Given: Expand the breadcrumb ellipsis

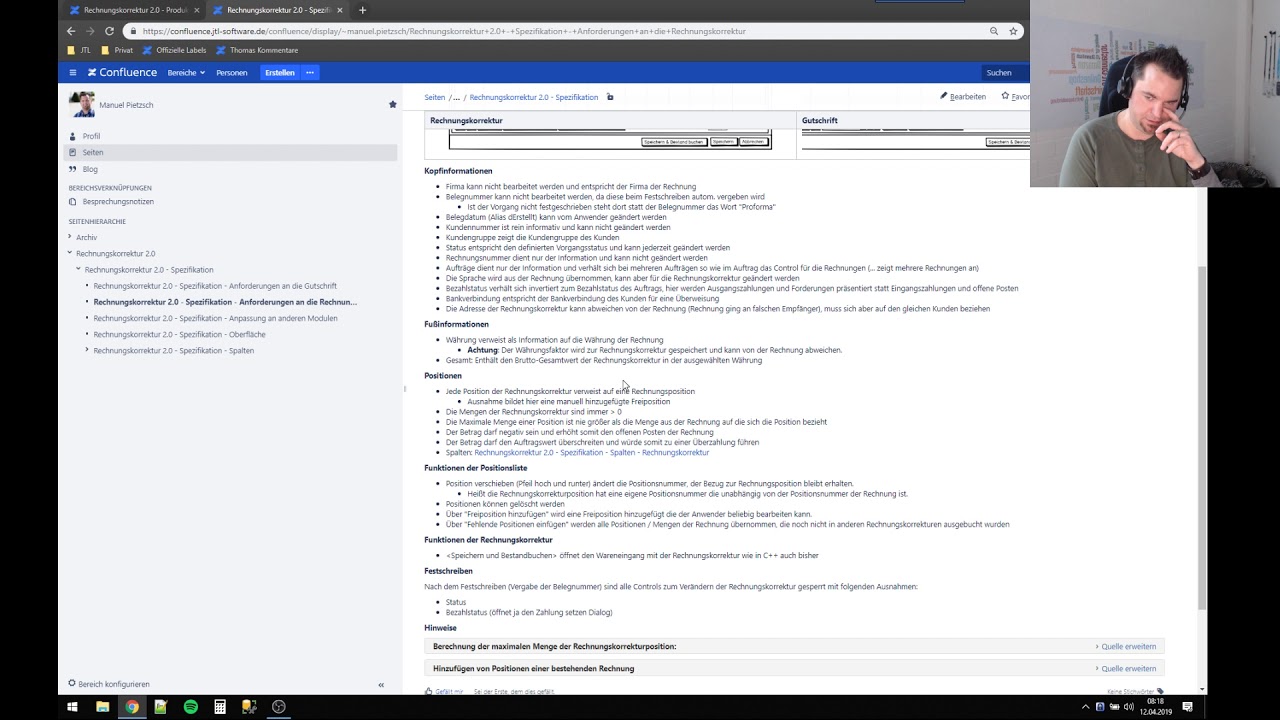Looking at the screenshot, I should (456, 97).
